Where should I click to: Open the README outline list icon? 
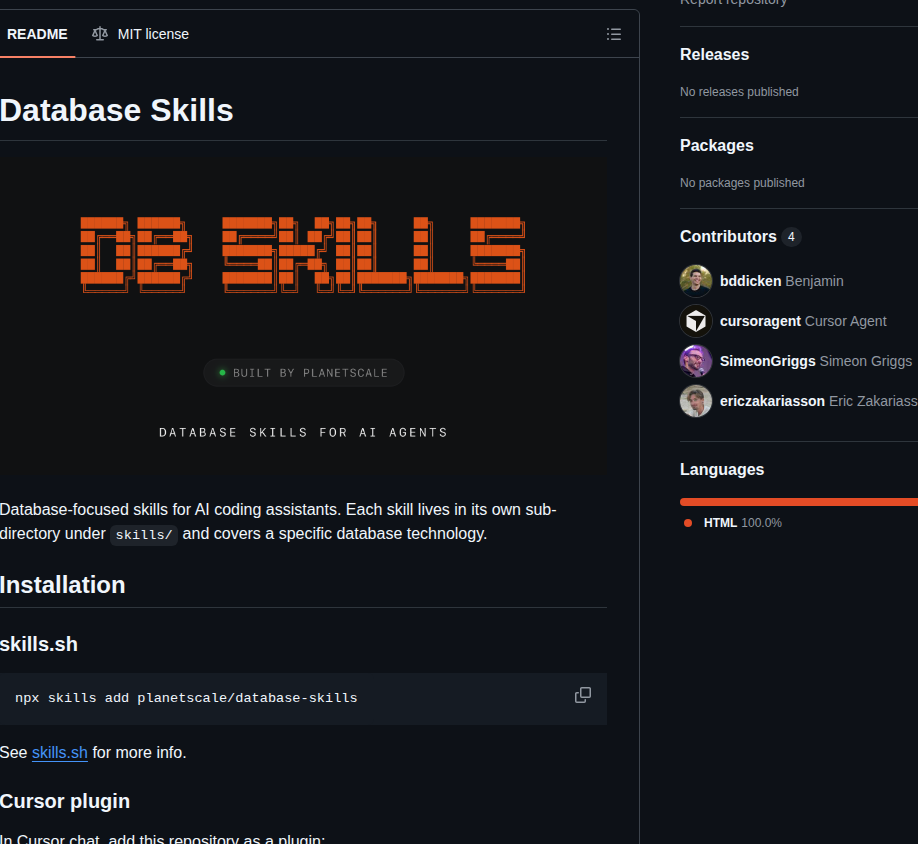coord(614,34)
